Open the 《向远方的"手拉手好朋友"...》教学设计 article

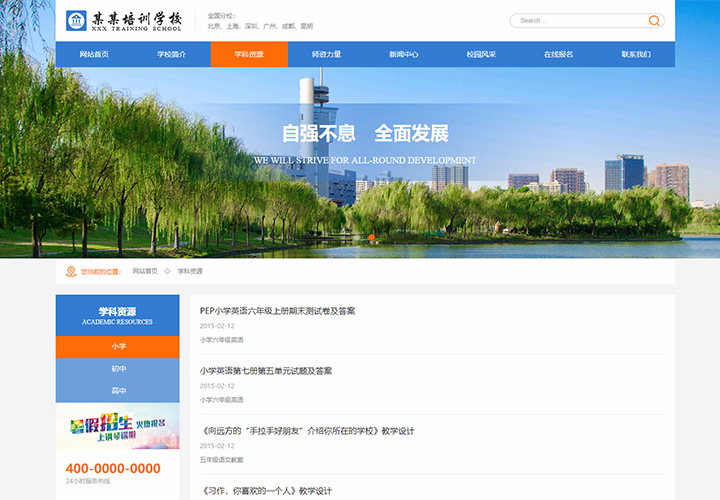pyautogui.click(x=307, y=431)
